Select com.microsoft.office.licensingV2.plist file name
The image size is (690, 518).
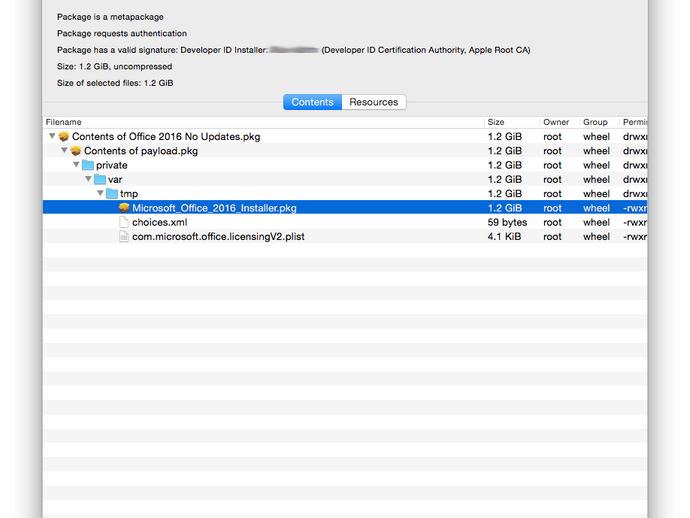[x=218, y=236]
